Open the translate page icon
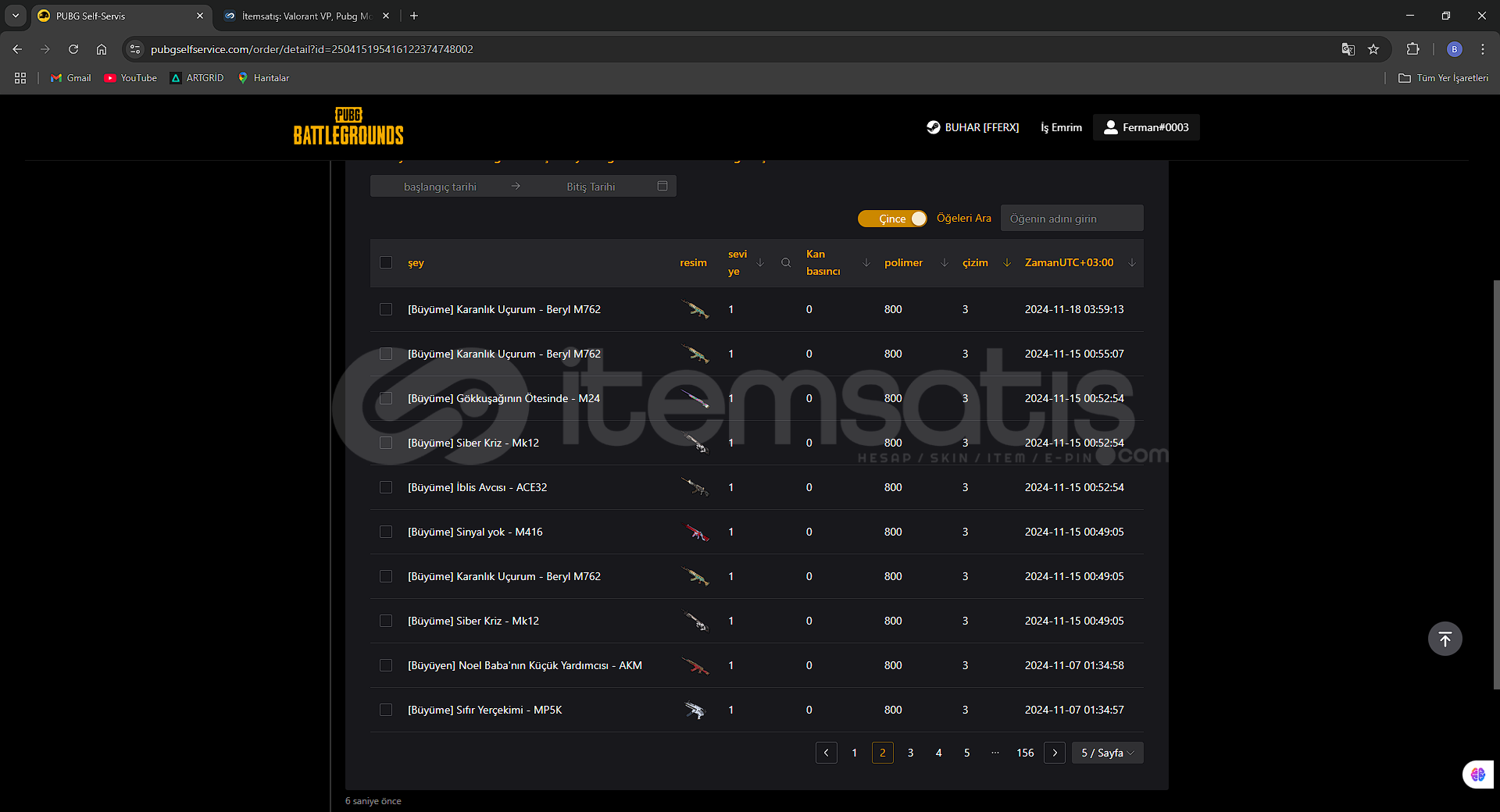This screenshot has height=812, width=1500. 1348,49
